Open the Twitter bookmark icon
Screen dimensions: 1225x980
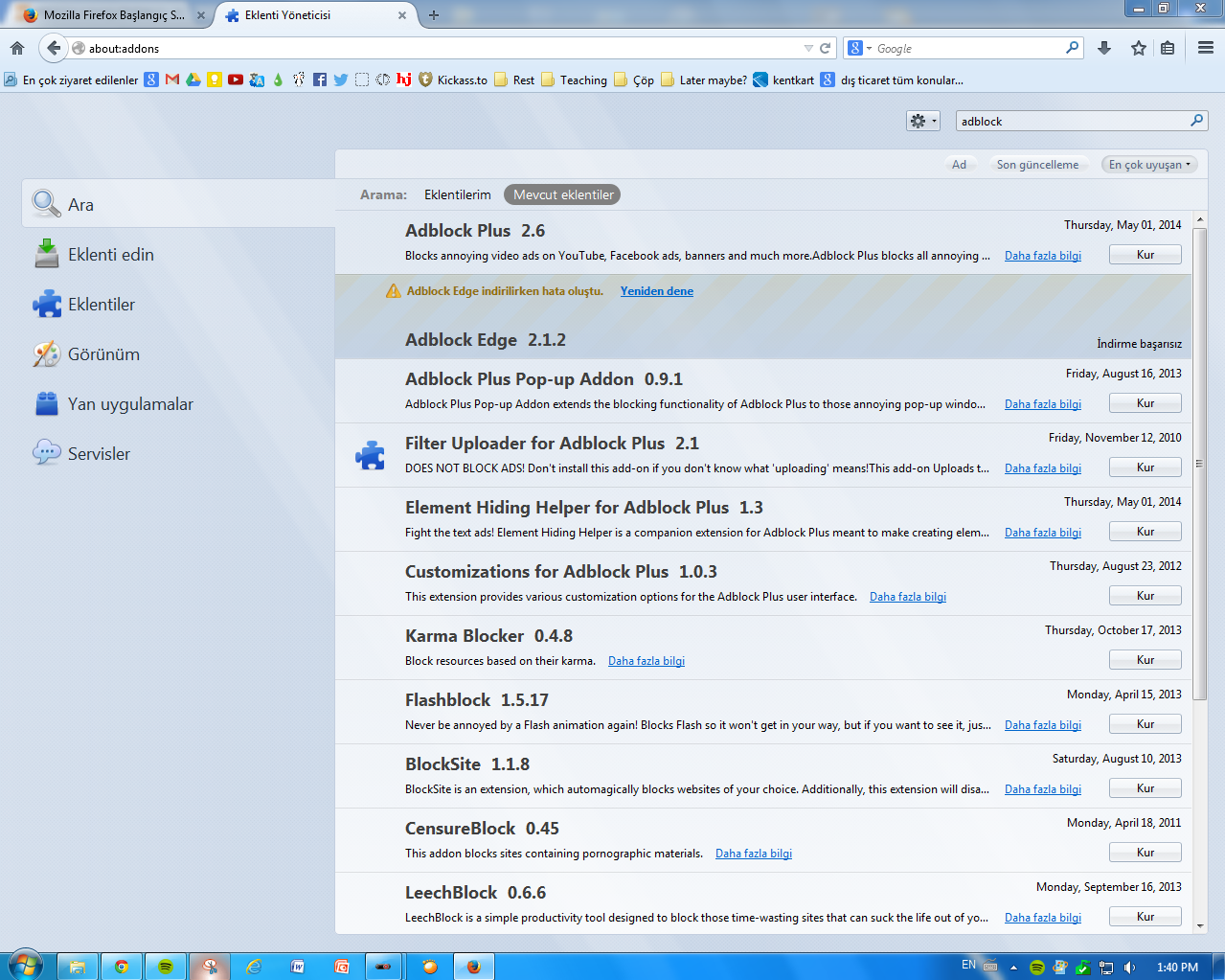(341, 80)
